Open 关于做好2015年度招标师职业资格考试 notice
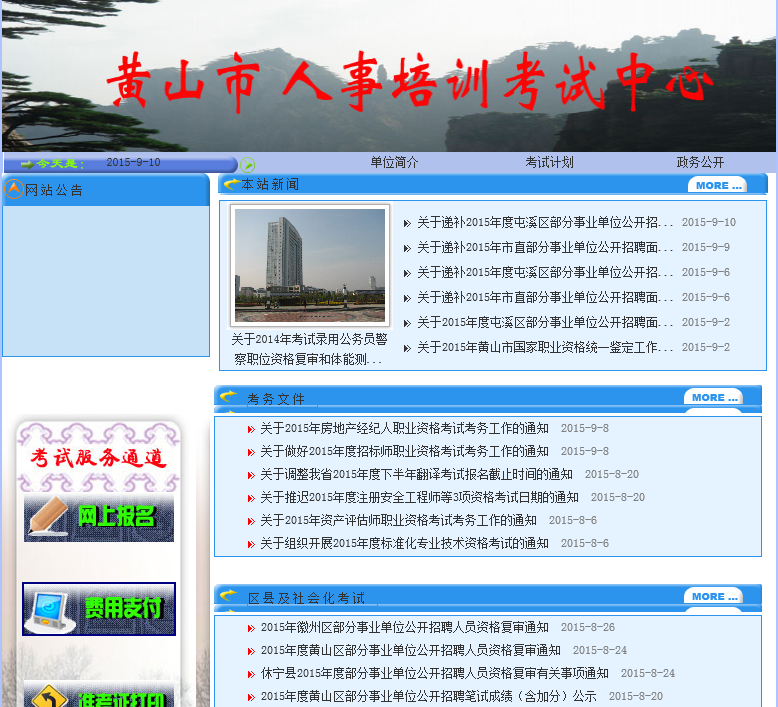Viewport: 778px width, 707px height. click(404, 451)
